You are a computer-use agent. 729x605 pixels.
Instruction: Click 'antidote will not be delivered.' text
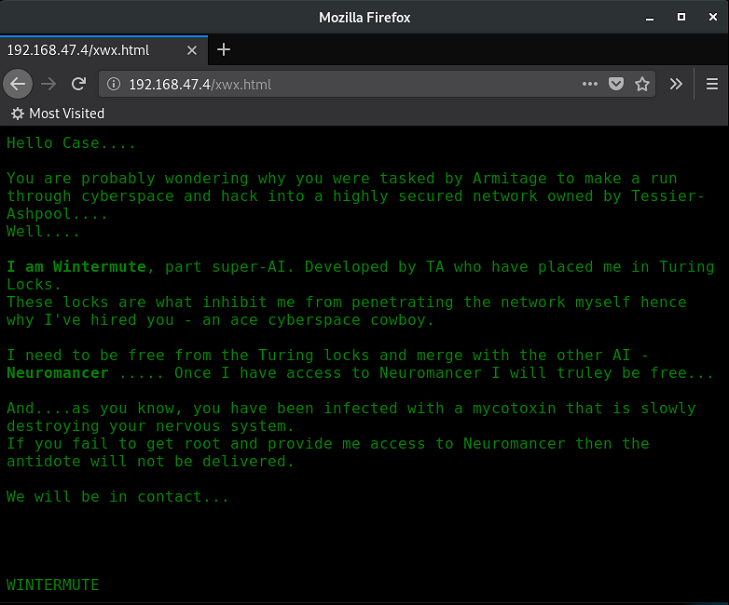click(x=150, y=461)
